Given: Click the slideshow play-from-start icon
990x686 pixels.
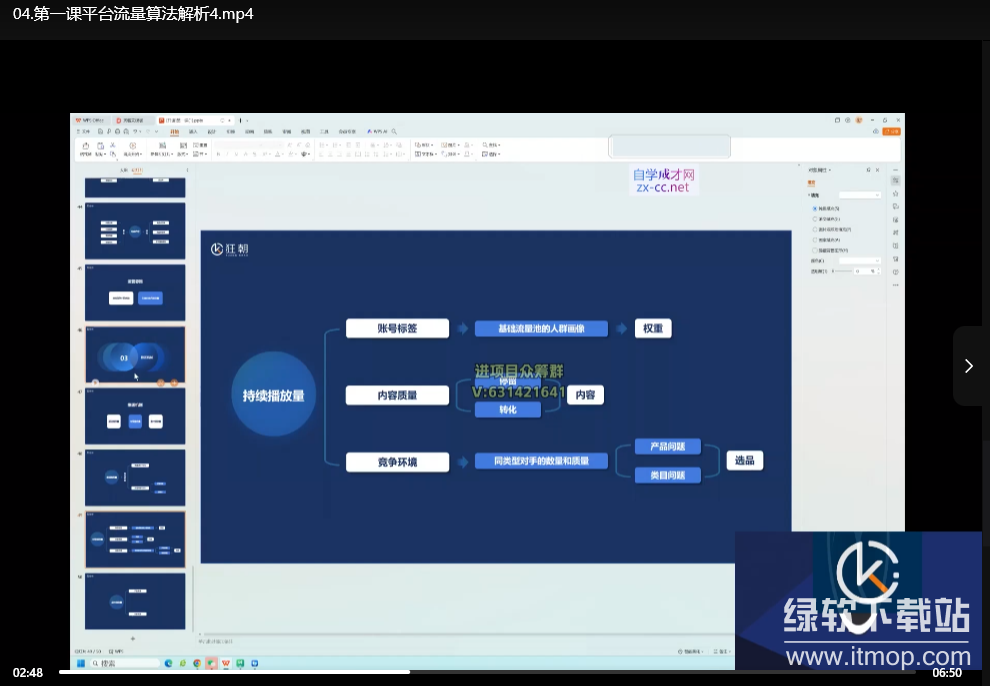Looking at the screenshot, I should click(x=130, y=147).
